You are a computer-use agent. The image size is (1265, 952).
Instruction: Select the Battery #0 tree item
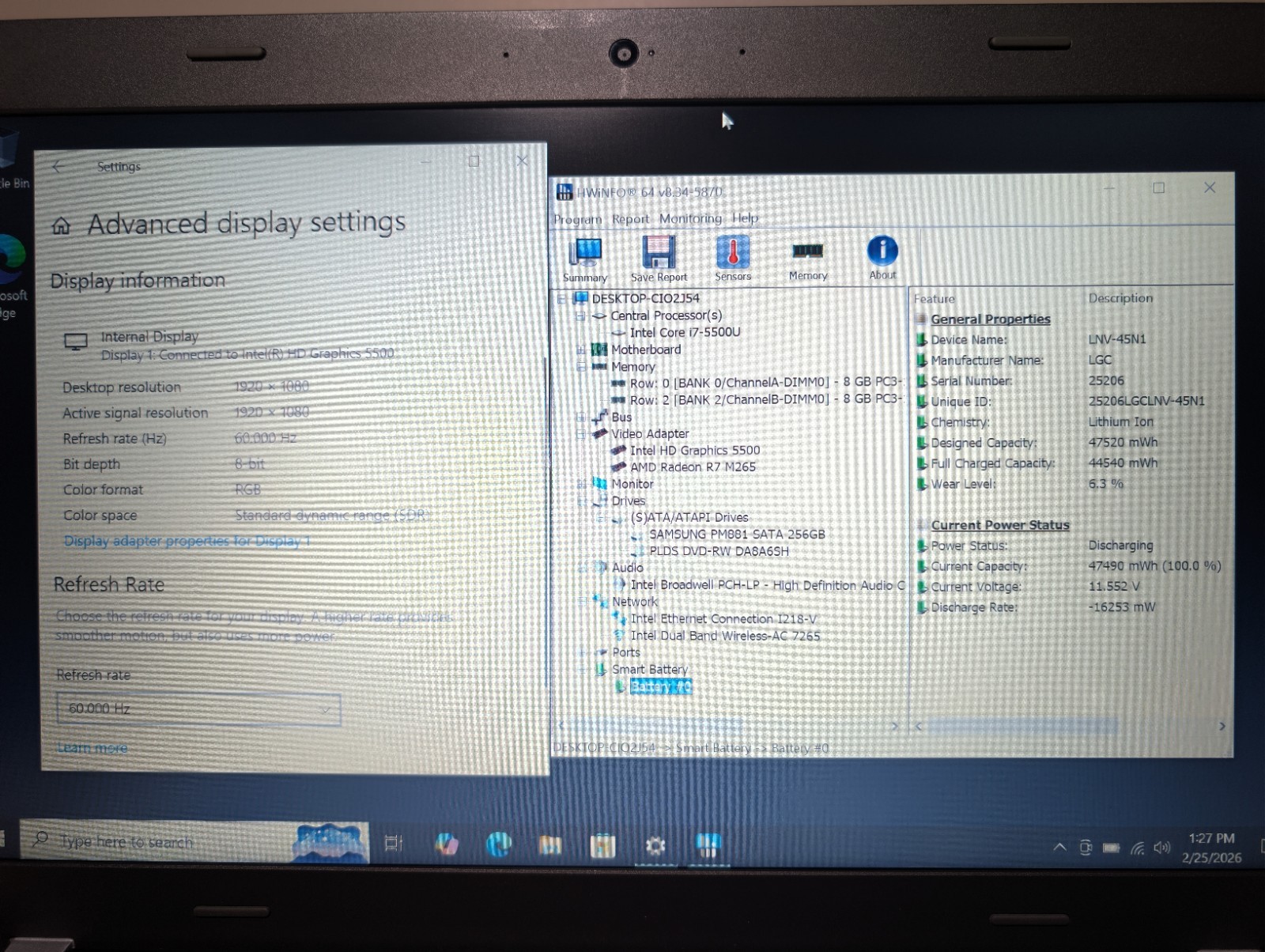[661, 686]
